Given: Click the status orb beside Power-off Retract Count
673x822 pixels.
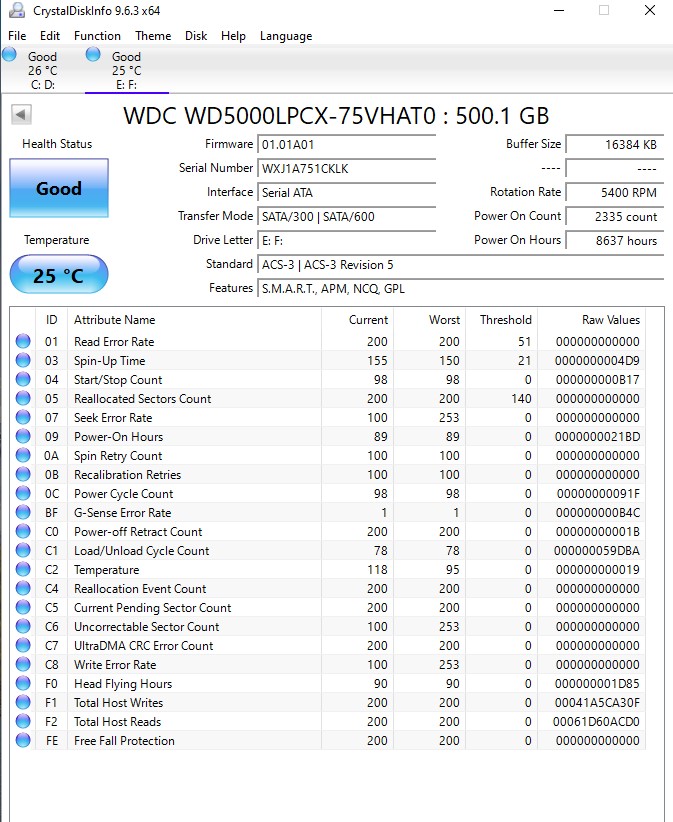Looking at the screenshot, I should click(x=23, y=531).
